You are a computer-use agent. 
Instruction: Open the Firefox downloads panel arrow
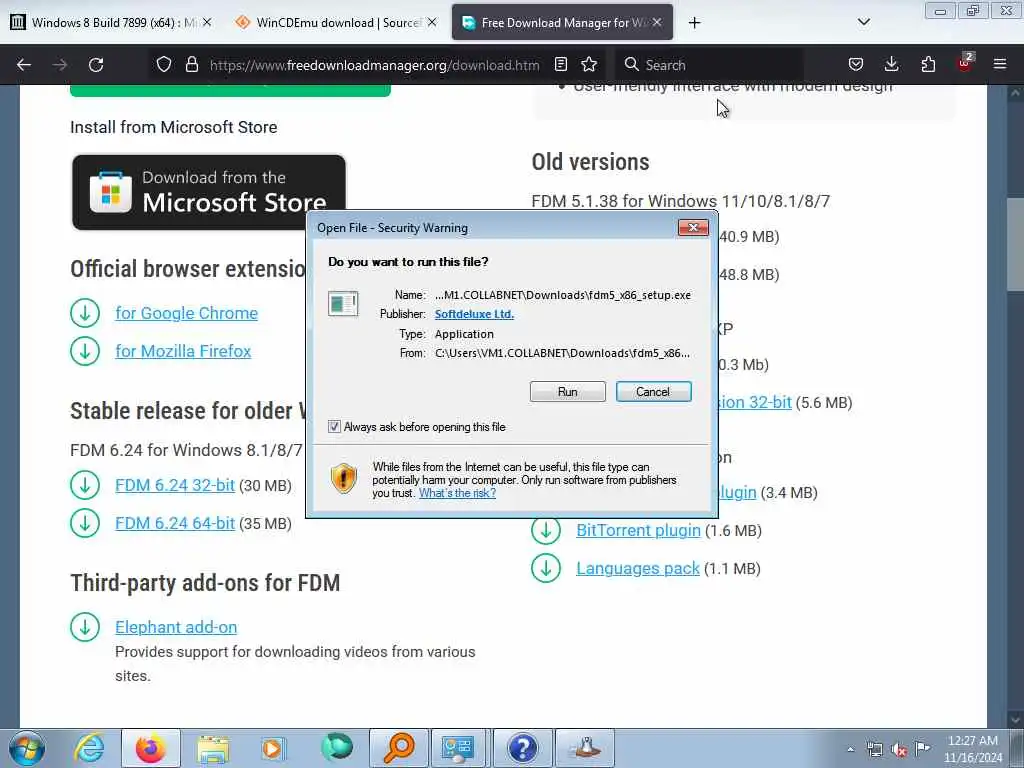point(891,65)
